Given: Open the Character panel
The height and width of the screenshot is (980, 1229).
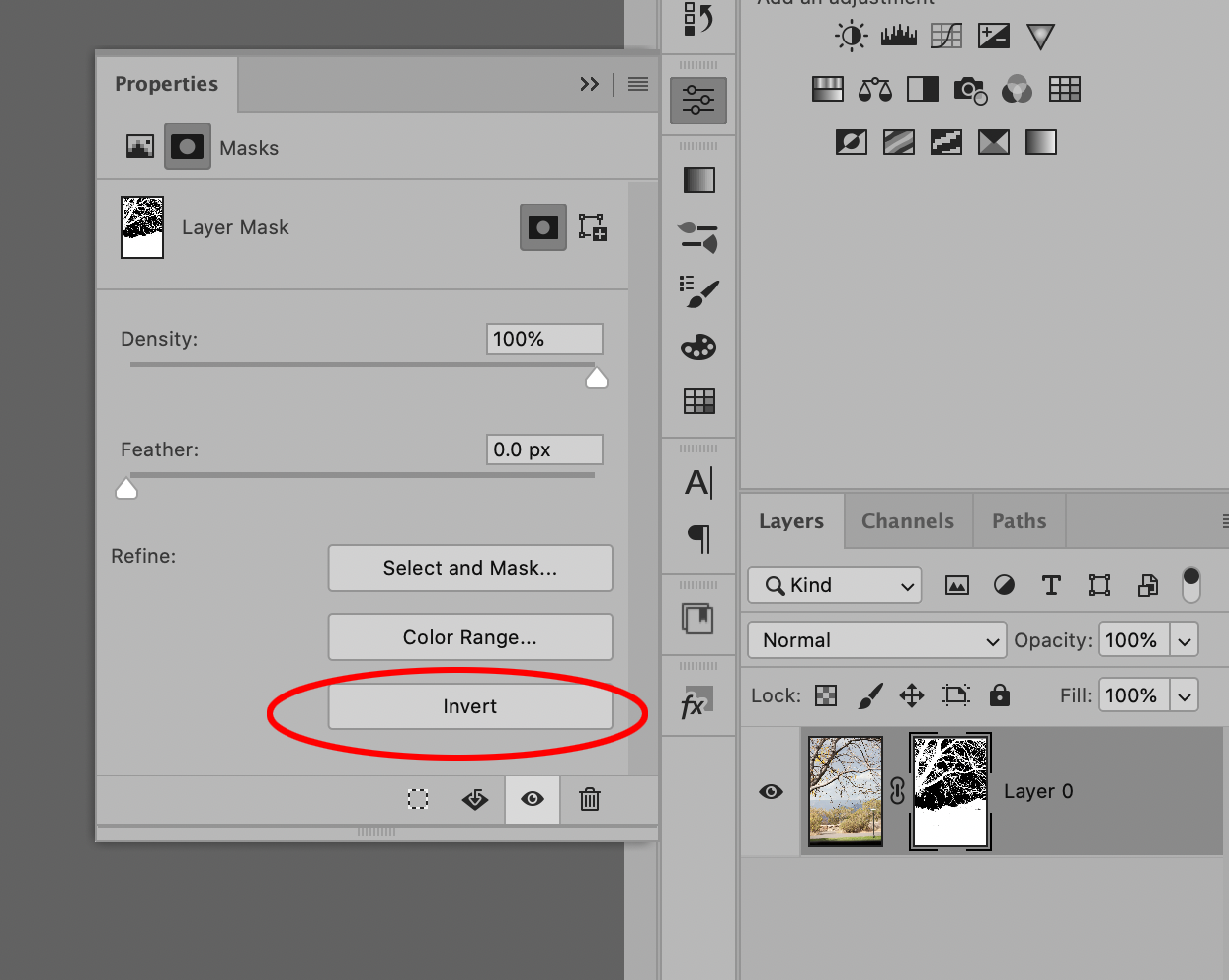Looking at the screenshot, I should (x=698, y=482).
